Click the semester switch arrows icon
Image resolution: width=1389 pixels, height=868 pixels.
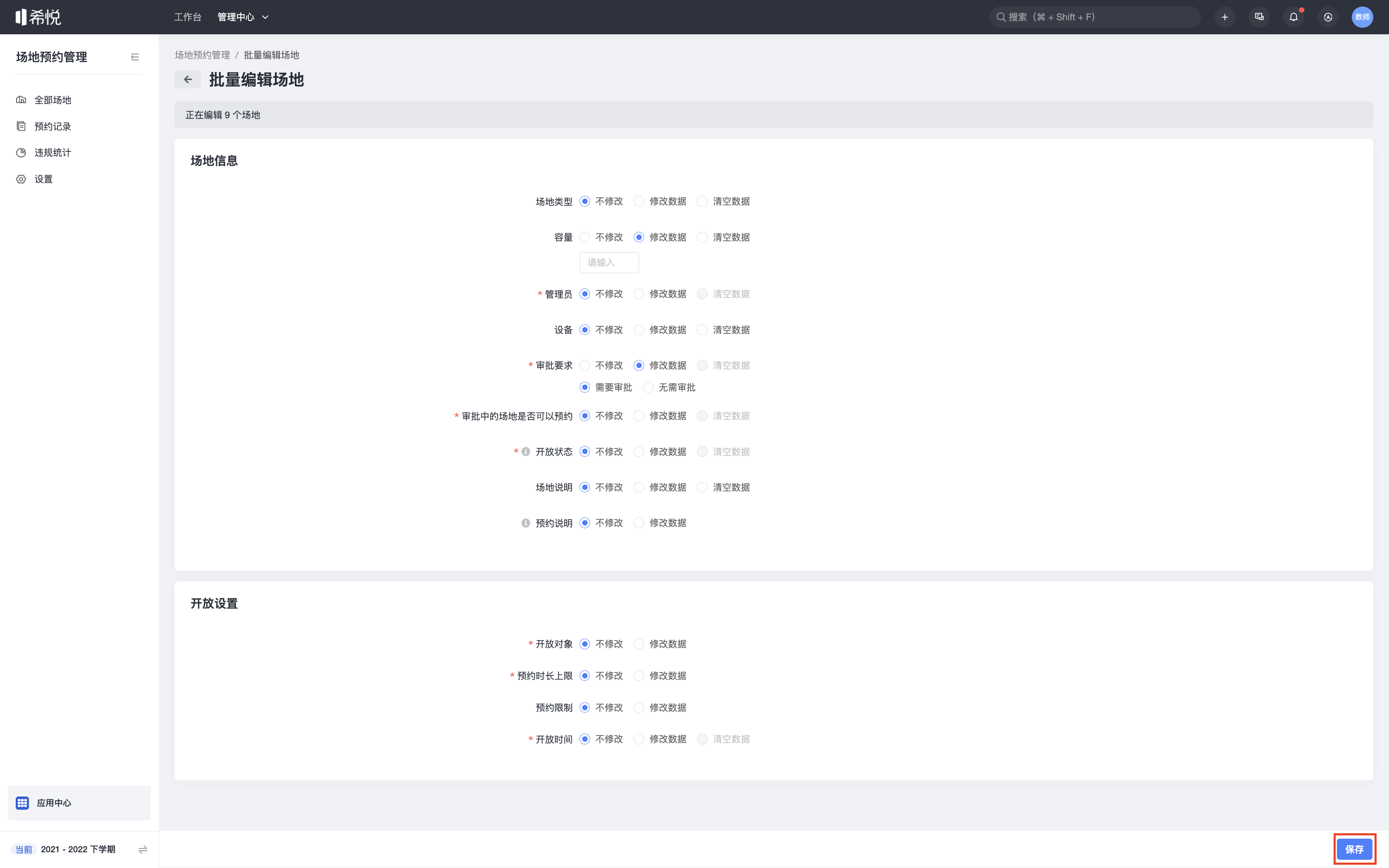(x=143, y=849)
